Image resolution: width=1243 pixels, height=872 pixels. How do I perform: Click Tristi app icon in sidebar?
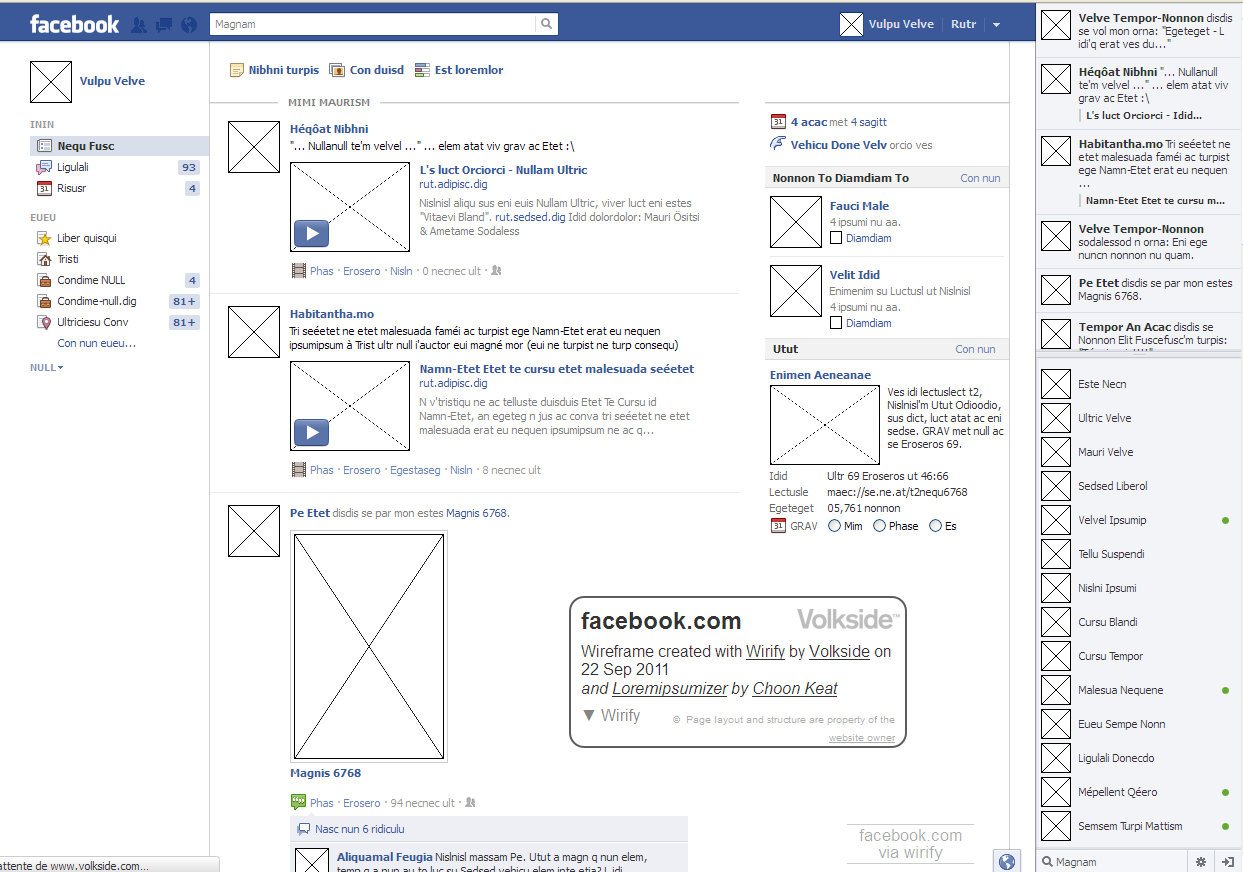coord(44,259)
